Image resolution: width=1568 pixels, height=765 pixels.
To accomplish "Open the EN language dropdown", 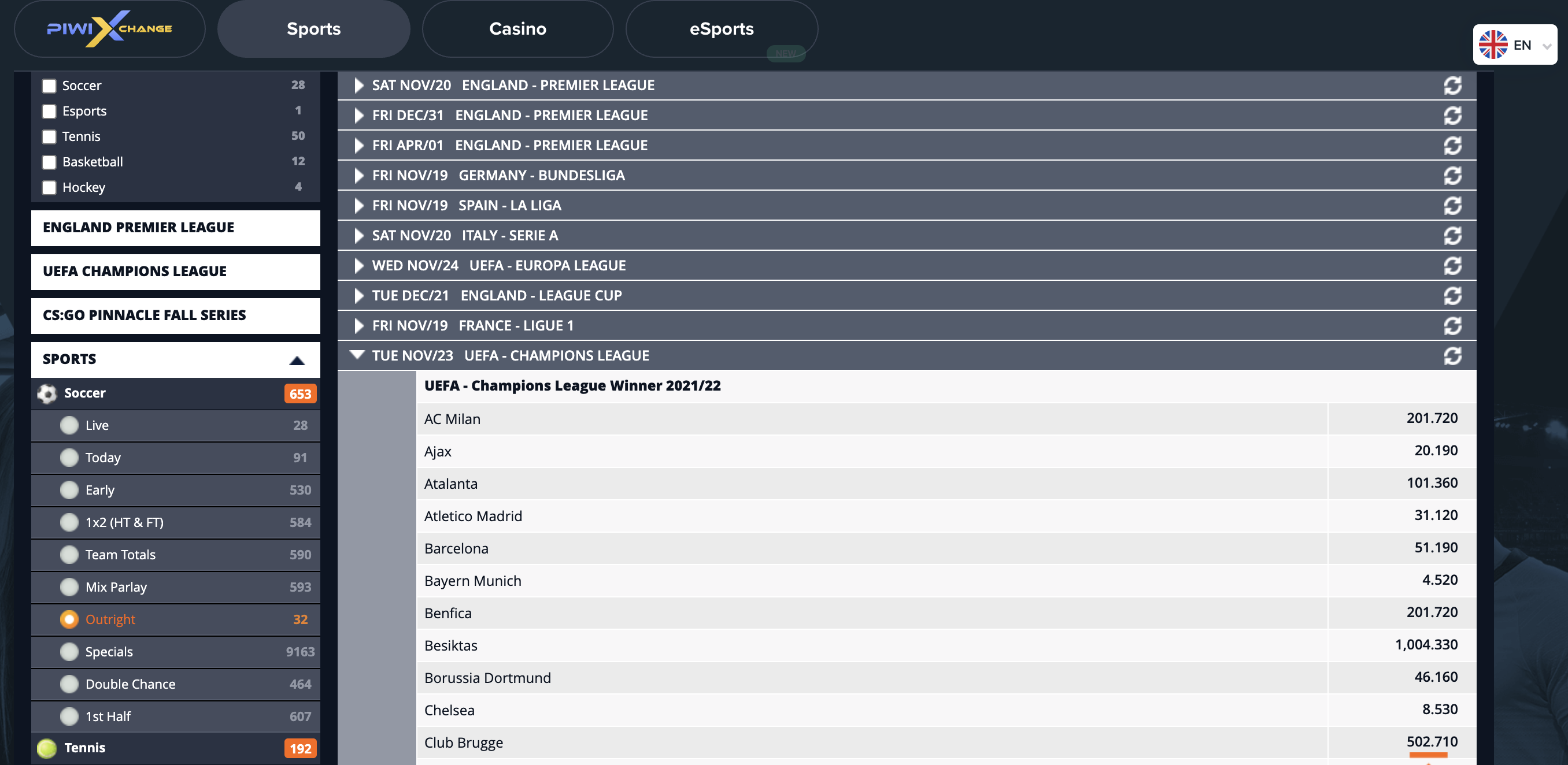I will tap(1514, 45).
